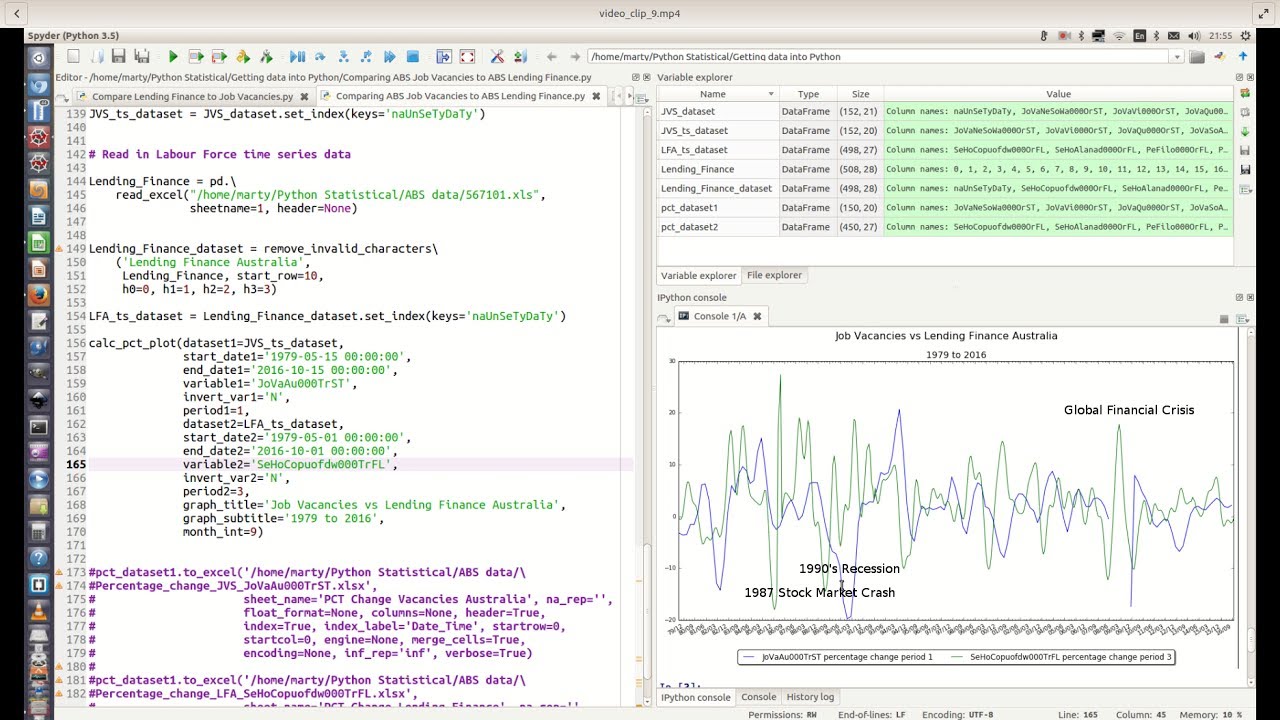The image size is (1280, 720).
Task: Open Preferences with the wrench icon
Action: click(x=496, y=57)
